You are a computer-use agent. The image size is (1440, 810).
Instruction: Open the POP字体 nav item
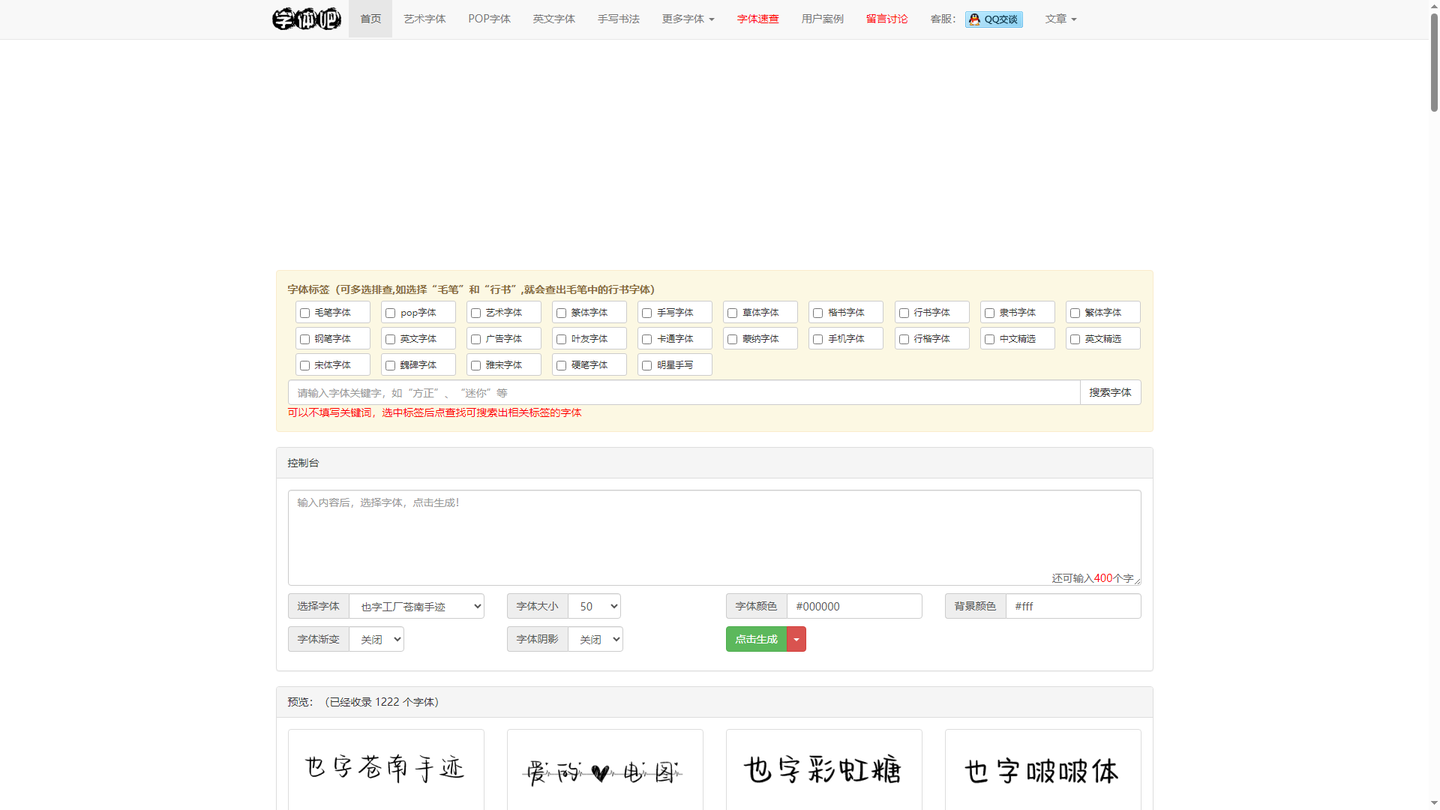(x=489, y=19)
